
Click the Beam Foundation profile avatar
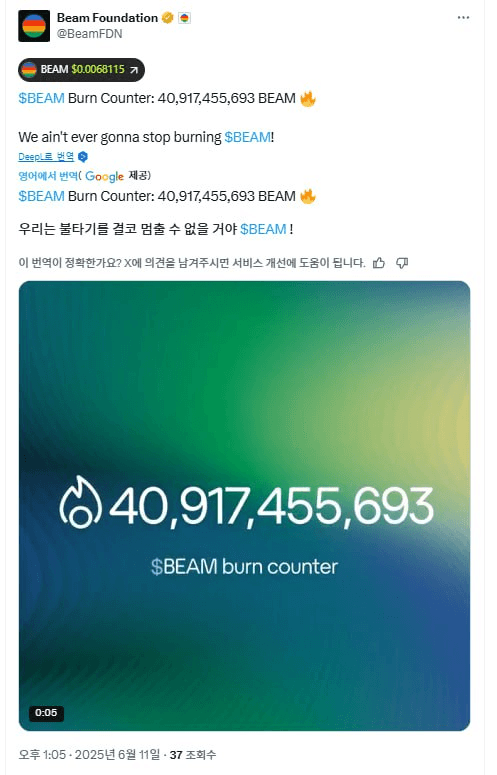pos(34,26)
